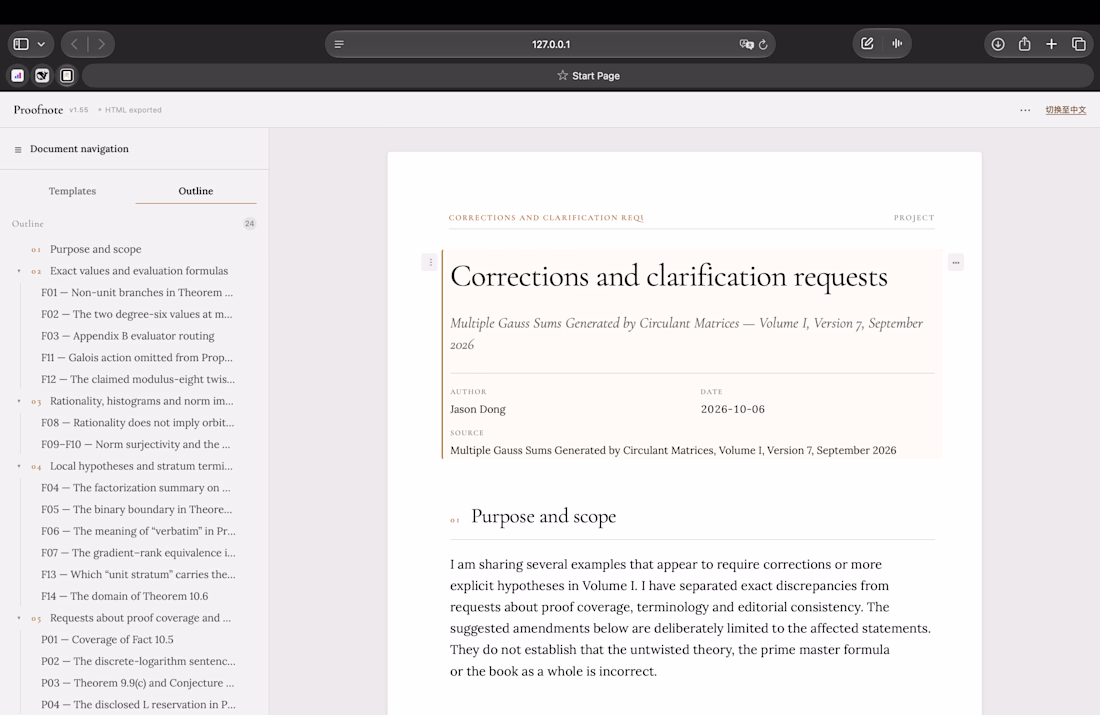Open the page menu icon in address bar

click(339, 44)
